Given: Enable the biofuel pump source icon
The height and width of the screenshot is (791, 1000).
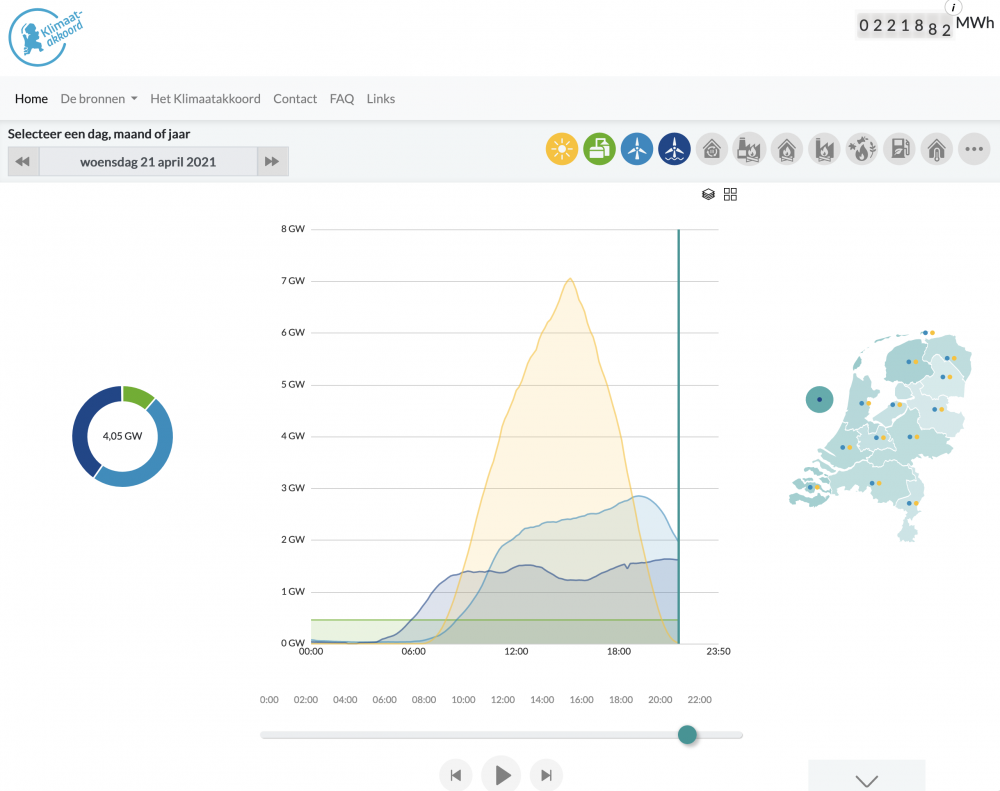Looking at the screenshot, I should pos(899,149).
